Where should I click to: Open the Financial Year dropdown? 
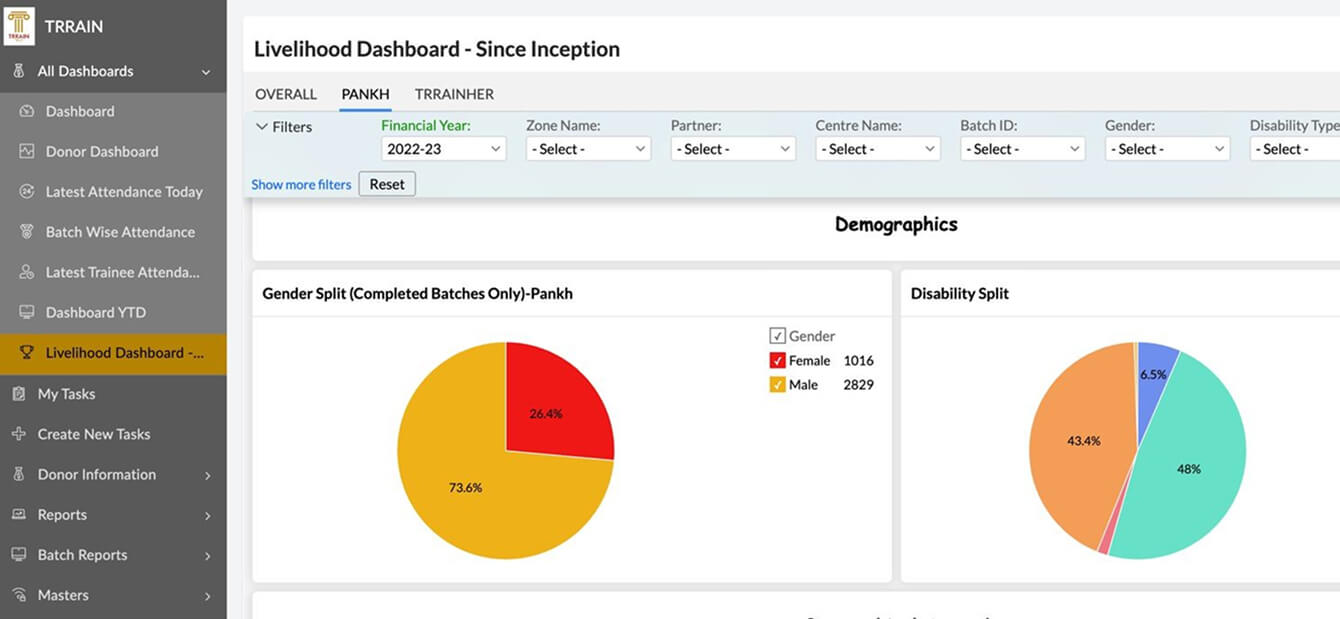443,147
